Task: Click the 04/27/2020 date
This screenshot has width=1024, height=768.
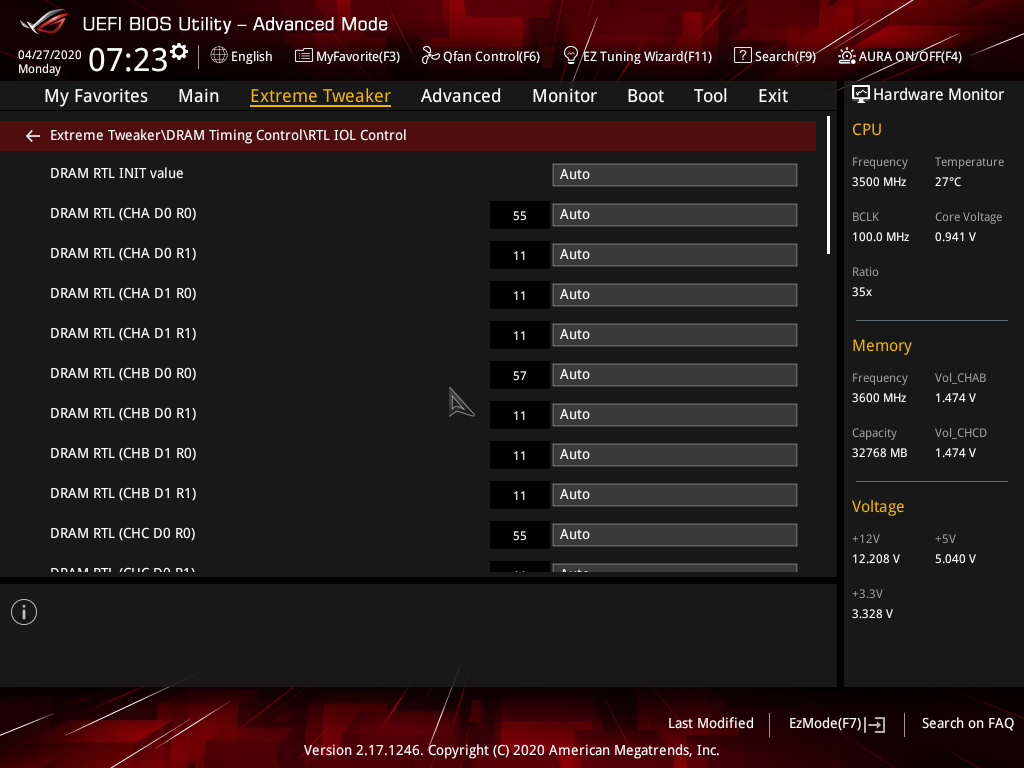Action: click(50, 54)
